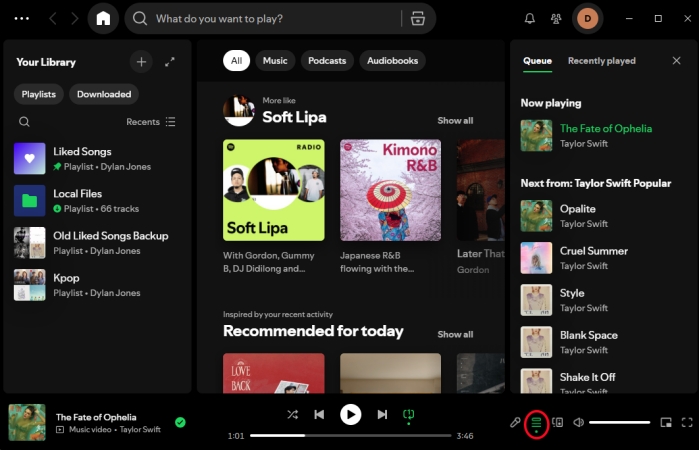The width and height of the screenshot is (699, 450).
Task: Play Cruel Summer from the queue
Action: tap(604, 258)
